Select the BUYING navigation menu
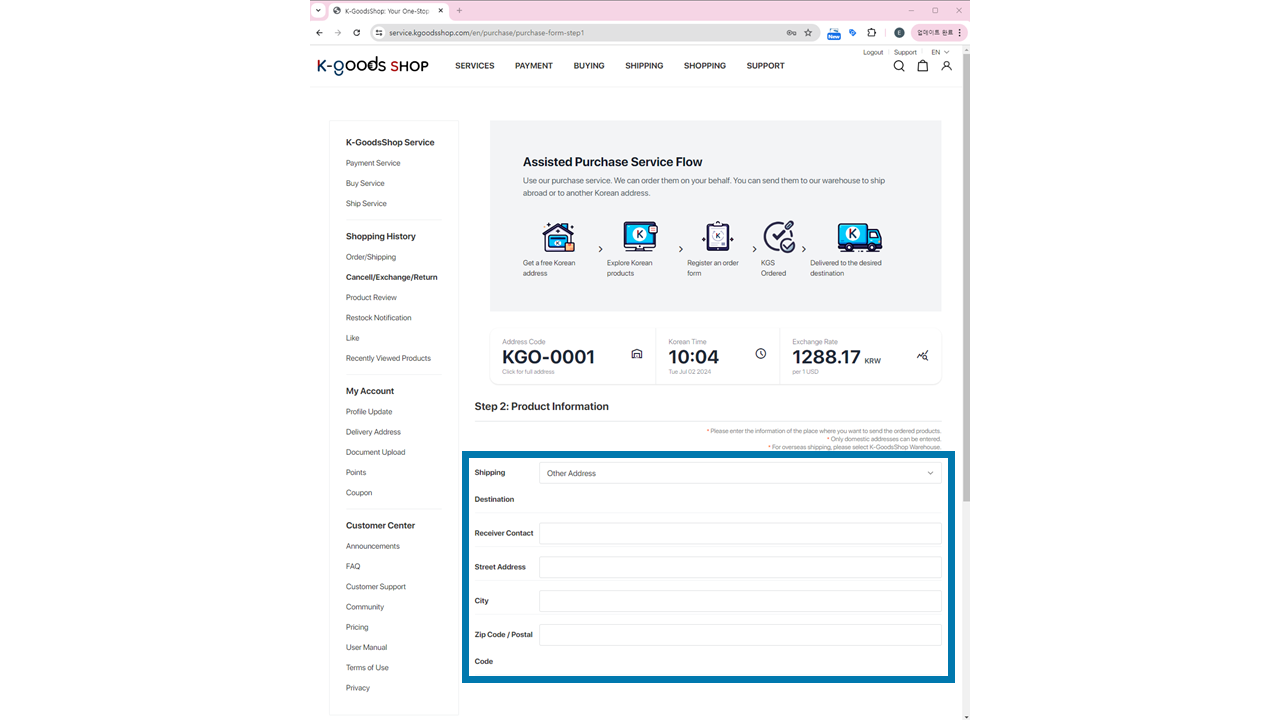This screenshot has height=720, width=1280. 589,66
